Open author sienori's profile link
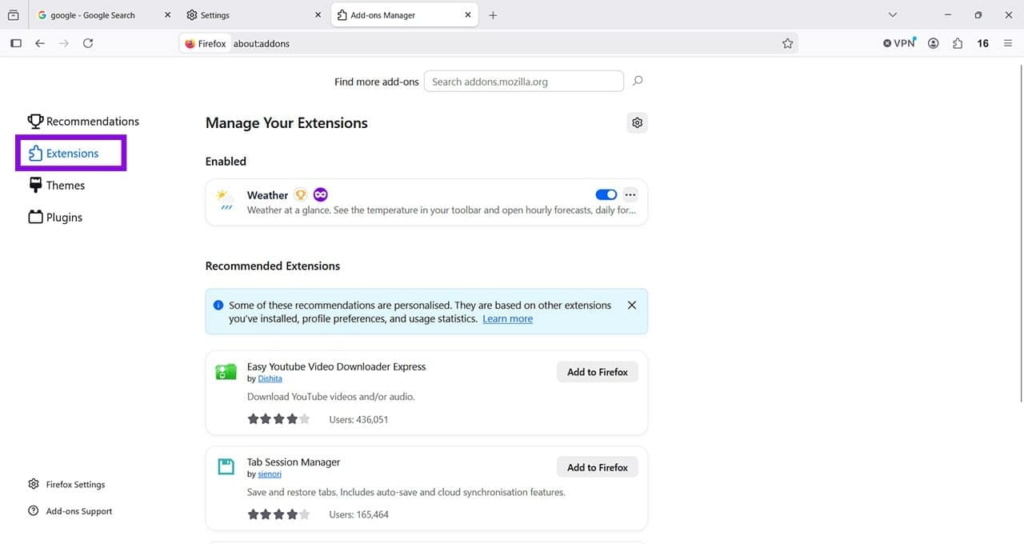The height and width of the screenshot is (544, 1024). [x=269, y=474]
